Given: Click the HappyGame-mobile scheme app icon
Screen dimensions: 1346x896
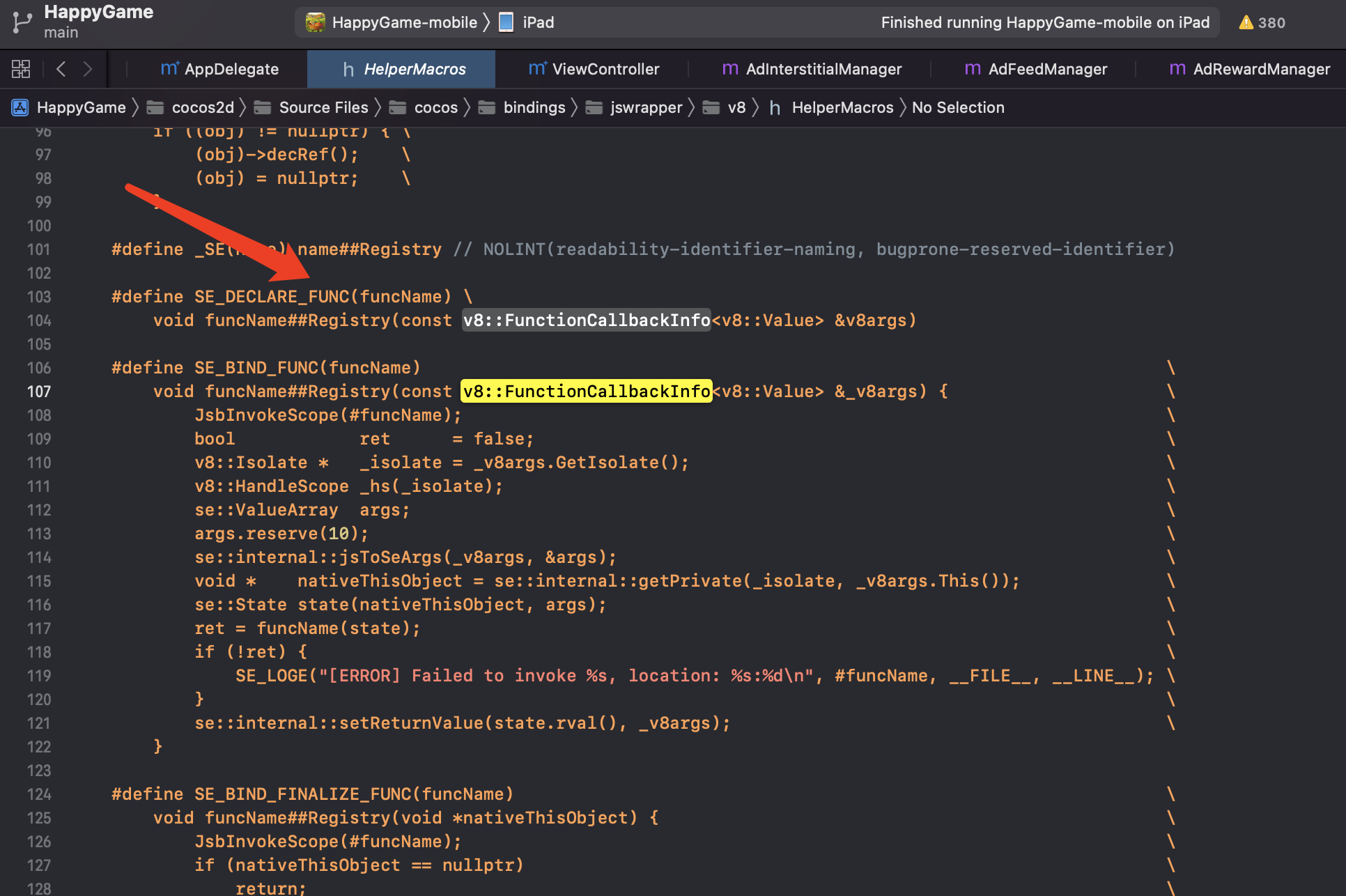Looking at the screenshot, I should point(316,22).
